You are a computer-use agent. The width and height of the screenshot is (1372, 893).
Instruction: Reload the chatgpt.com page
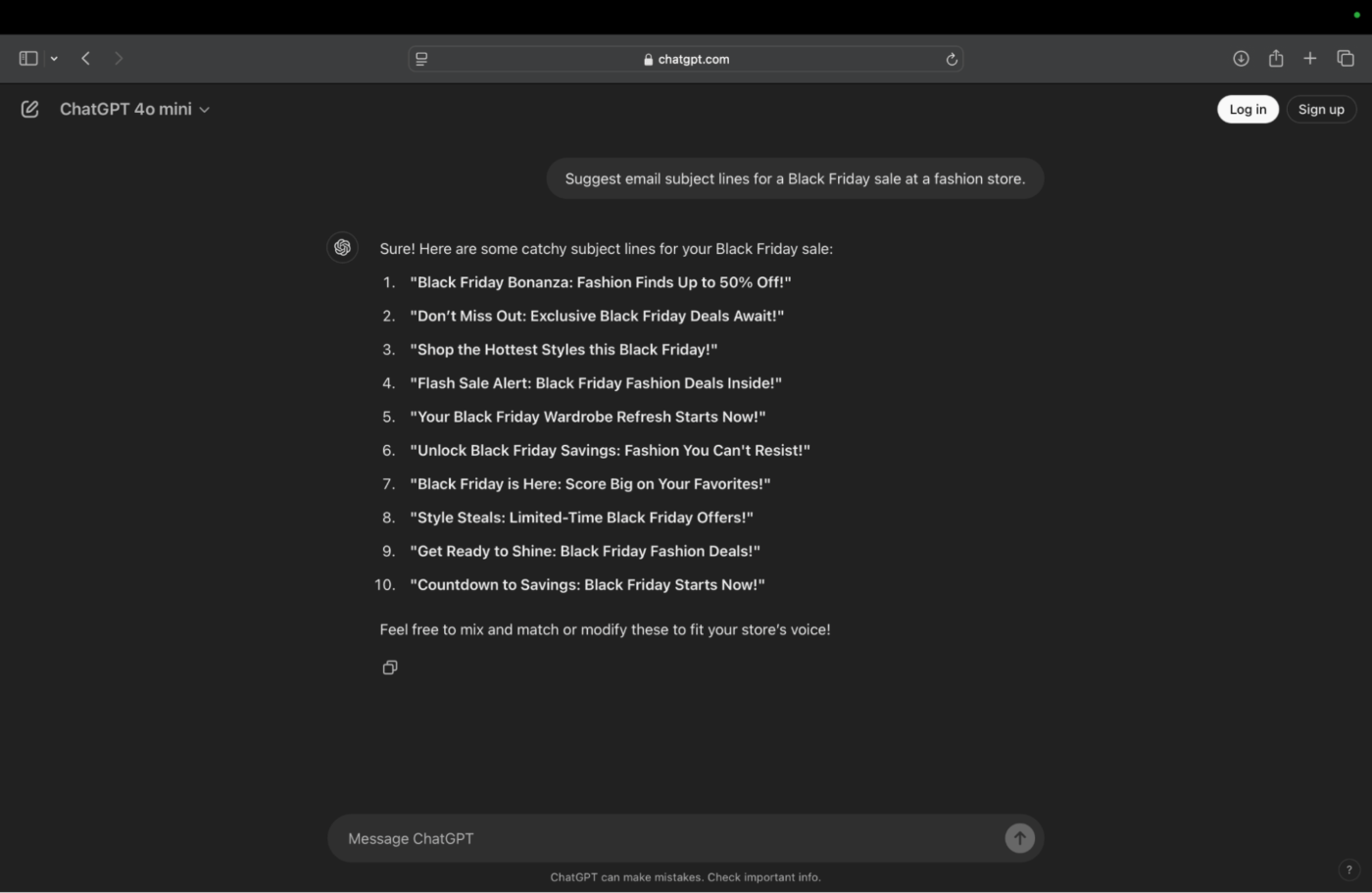pos(951,59)
